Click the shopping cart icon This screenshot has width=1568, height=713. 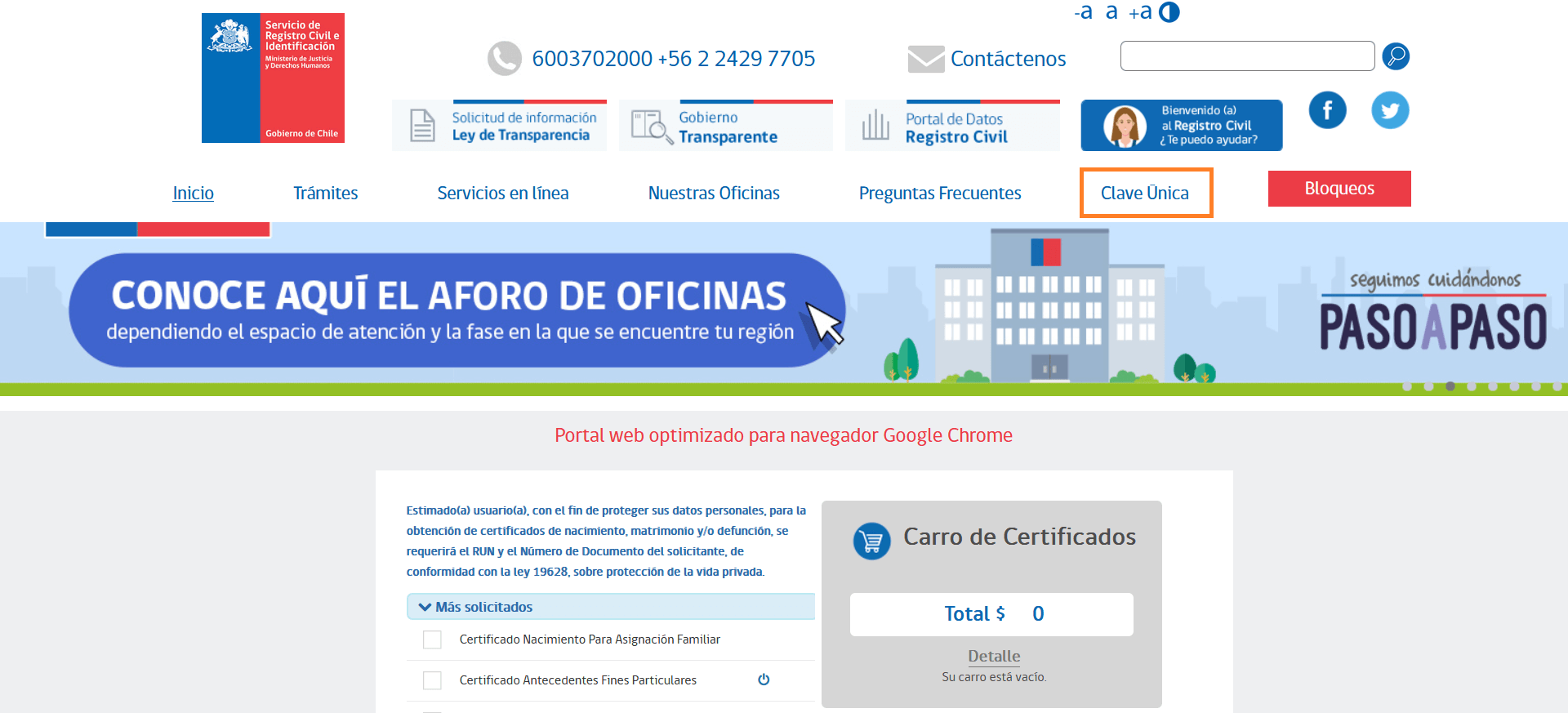[871, 541]
